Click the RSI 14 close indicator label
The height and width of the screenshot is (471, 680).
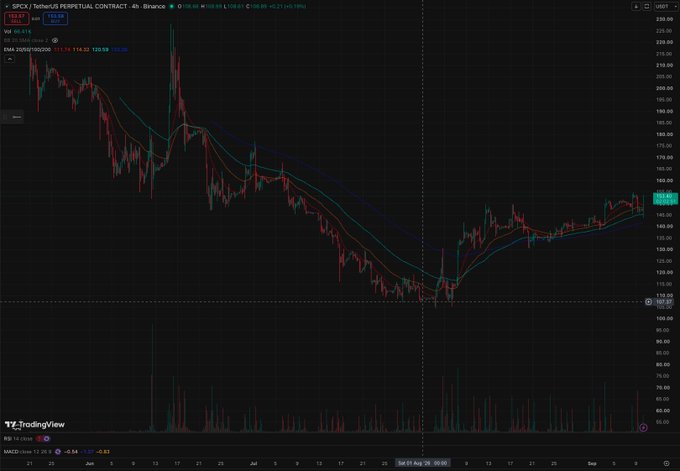pos(18,439)
